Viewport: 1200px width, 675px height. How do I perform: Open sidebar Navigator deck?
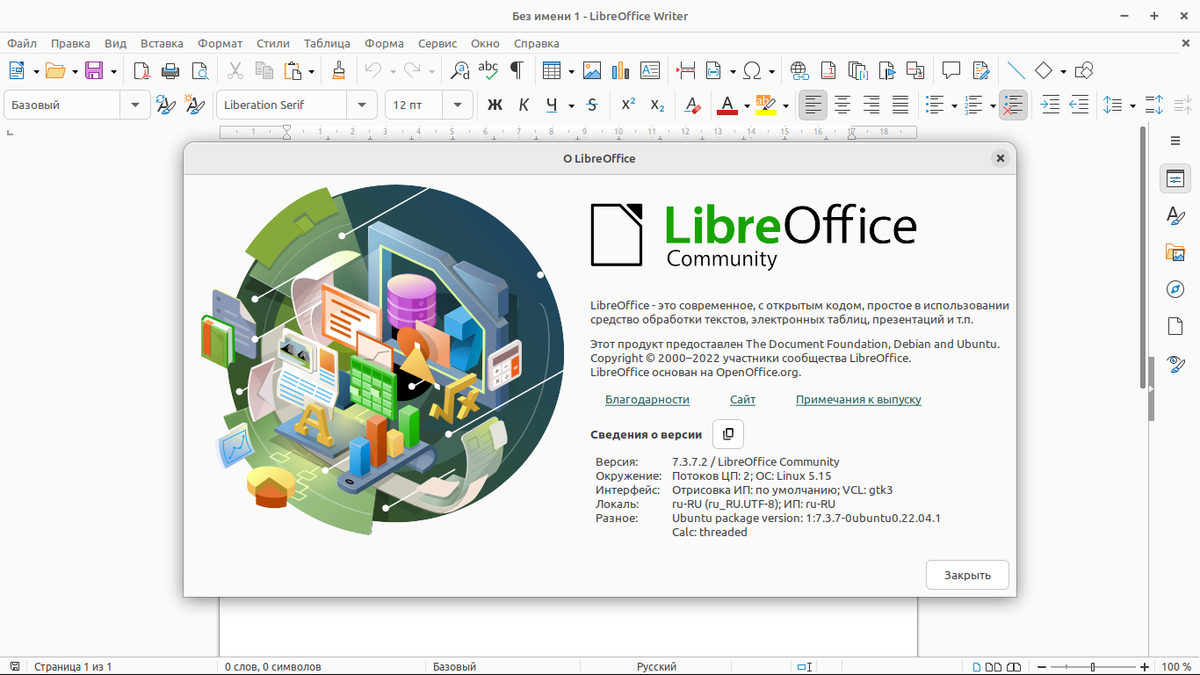click(x=1175, y=289)
